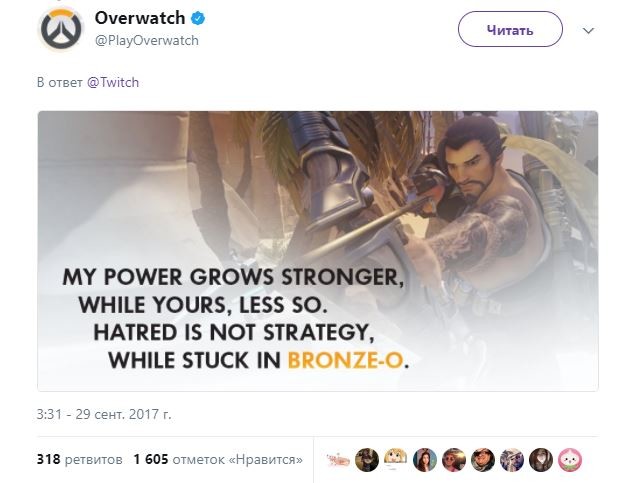Open the @PlayOverwatch handle link
Screen dimensions: 632x483
147,41
